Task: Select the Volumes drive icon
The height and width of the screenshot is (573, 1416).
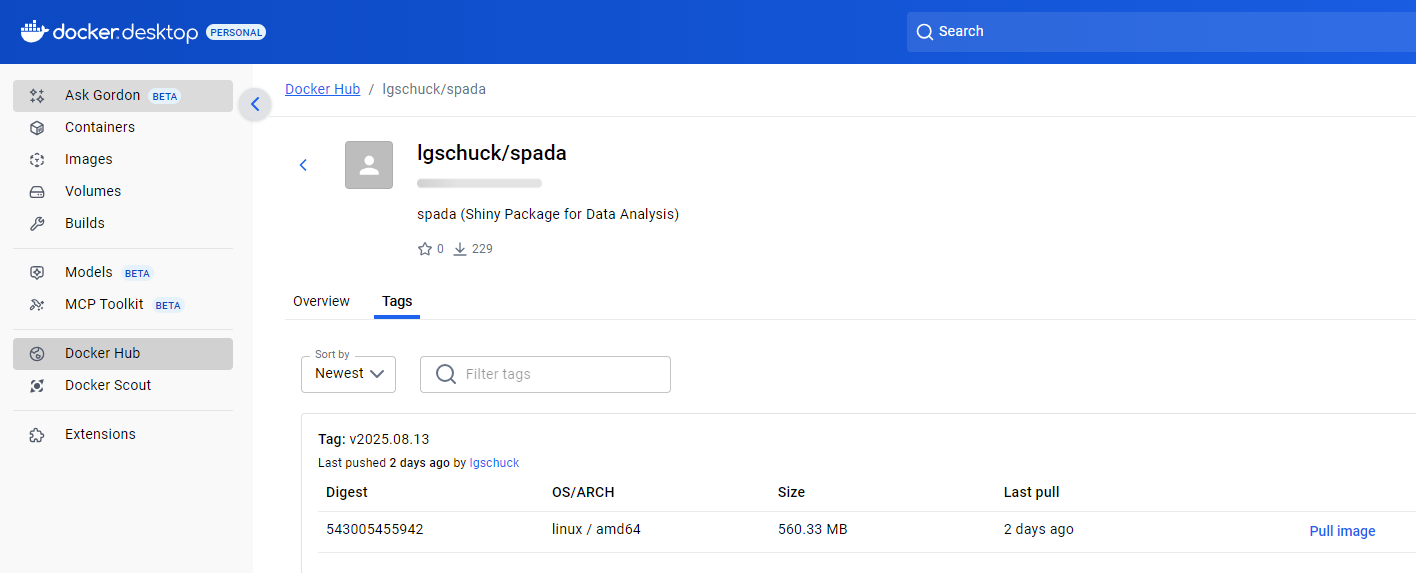Action: tap(37, 192)
